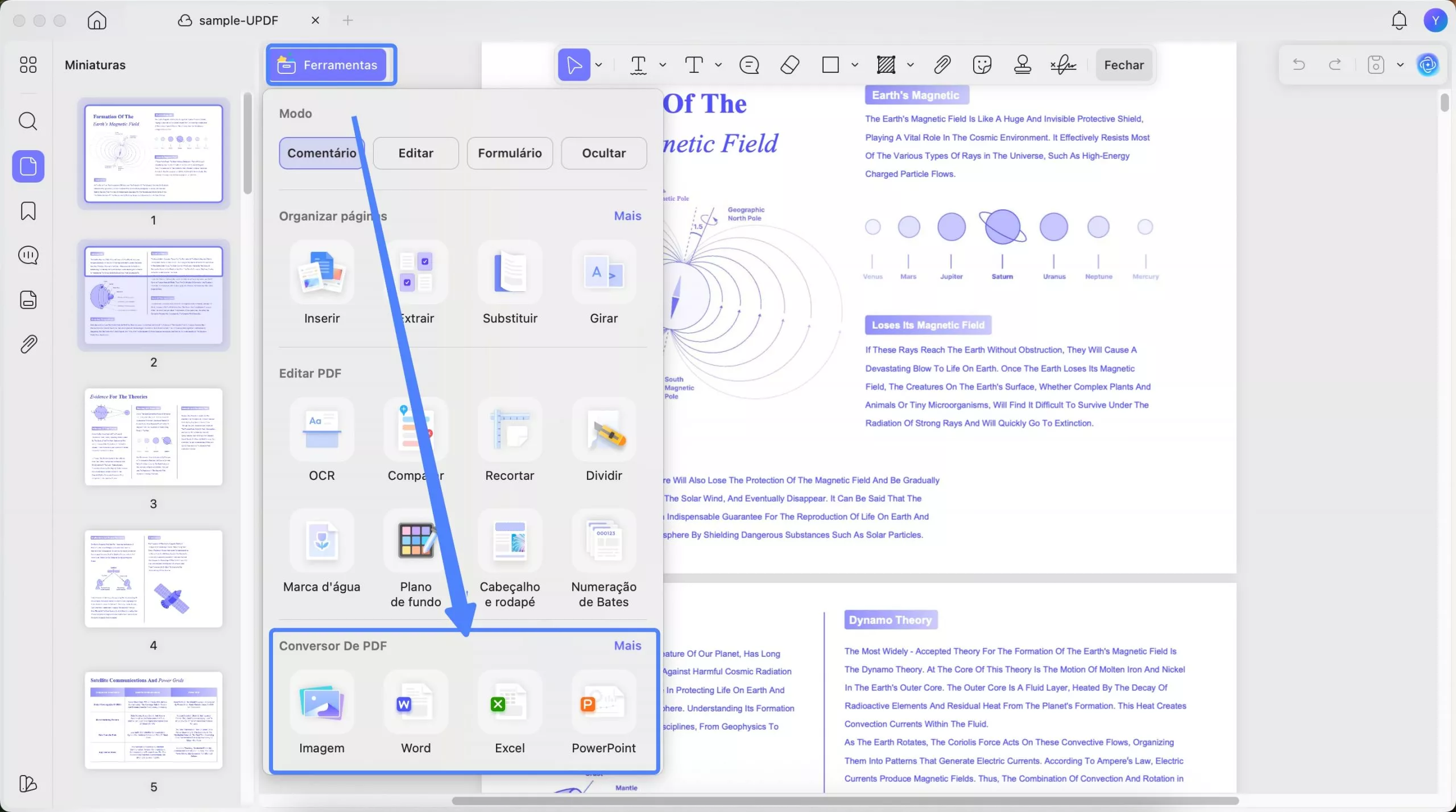1456x812 pixels.
Task: Close the sample-UPDF tab
Action: (315, 20)
